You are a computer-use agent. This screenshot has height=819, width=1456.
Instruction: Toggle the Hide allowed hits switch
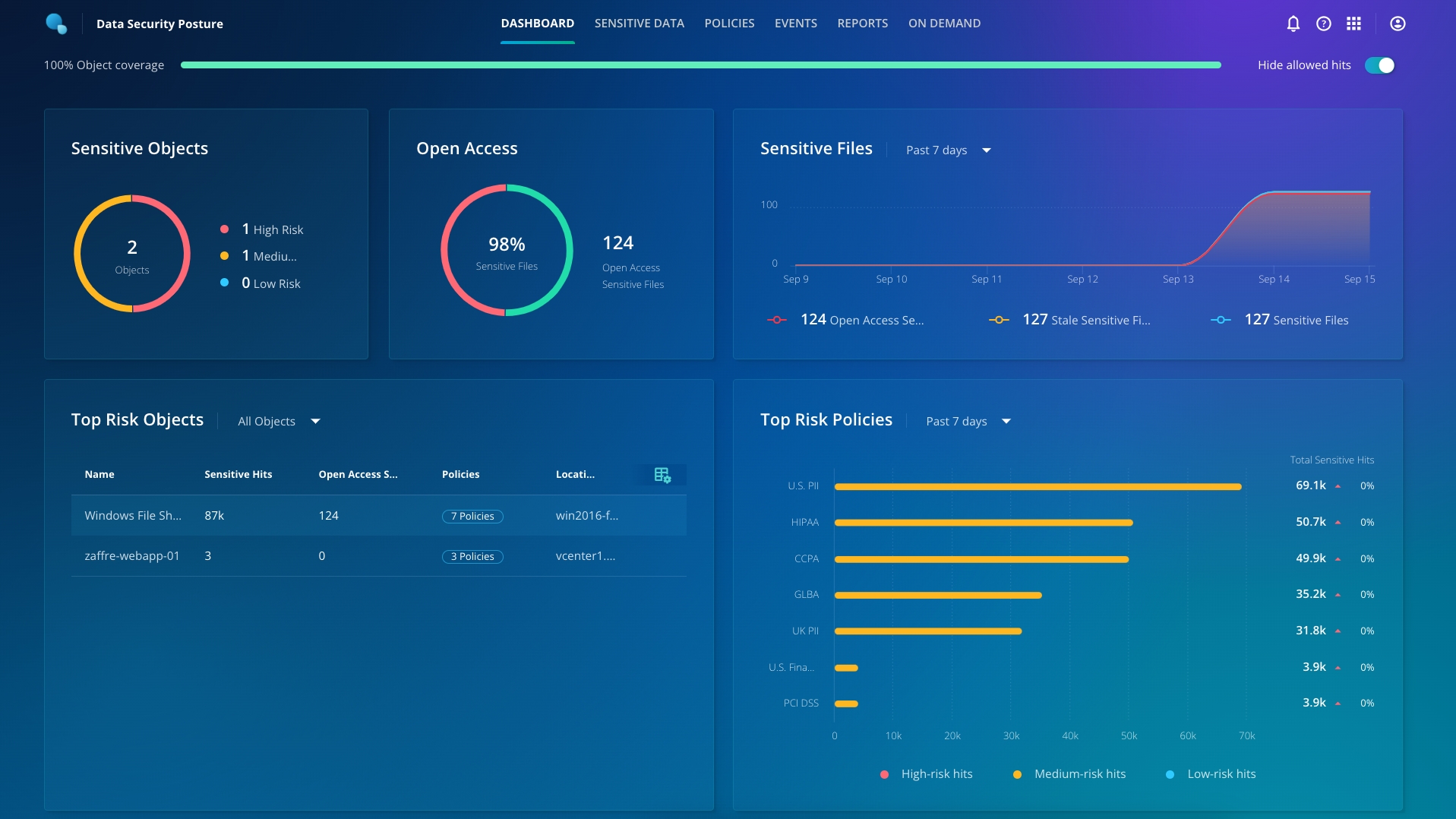tap(1379, 65)
